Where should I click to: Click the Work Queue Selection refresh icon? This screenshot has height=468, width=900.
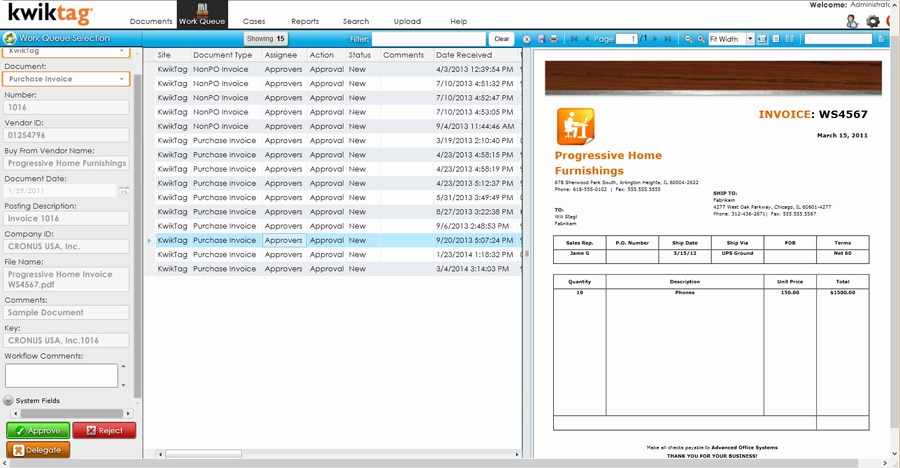pos(9,38)
